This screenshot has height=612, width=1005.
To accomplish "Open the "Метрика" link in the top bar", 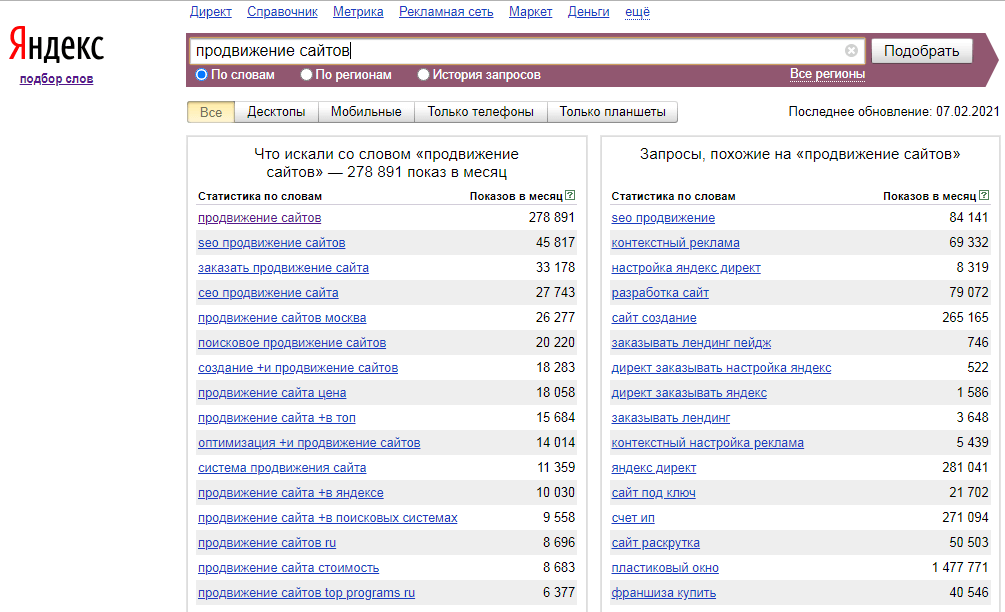I will 358,12.
